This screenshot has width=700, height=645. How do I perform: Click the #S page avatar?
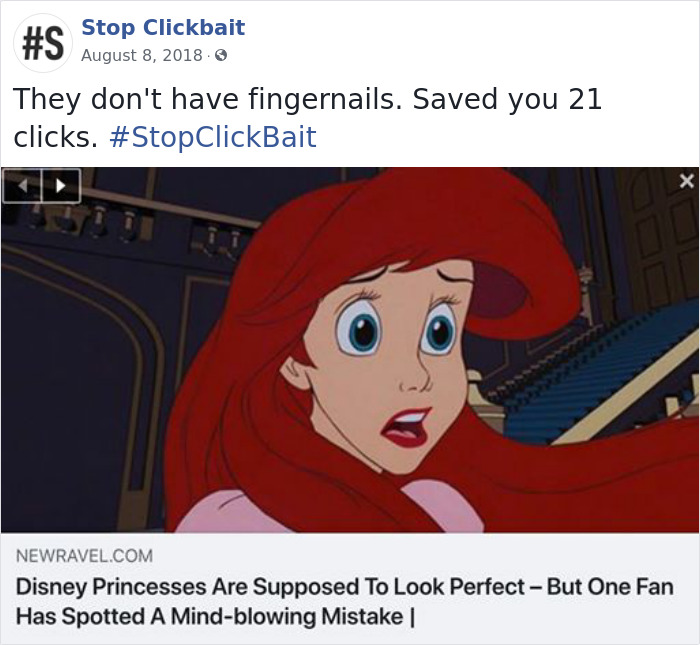click(42, 44)
